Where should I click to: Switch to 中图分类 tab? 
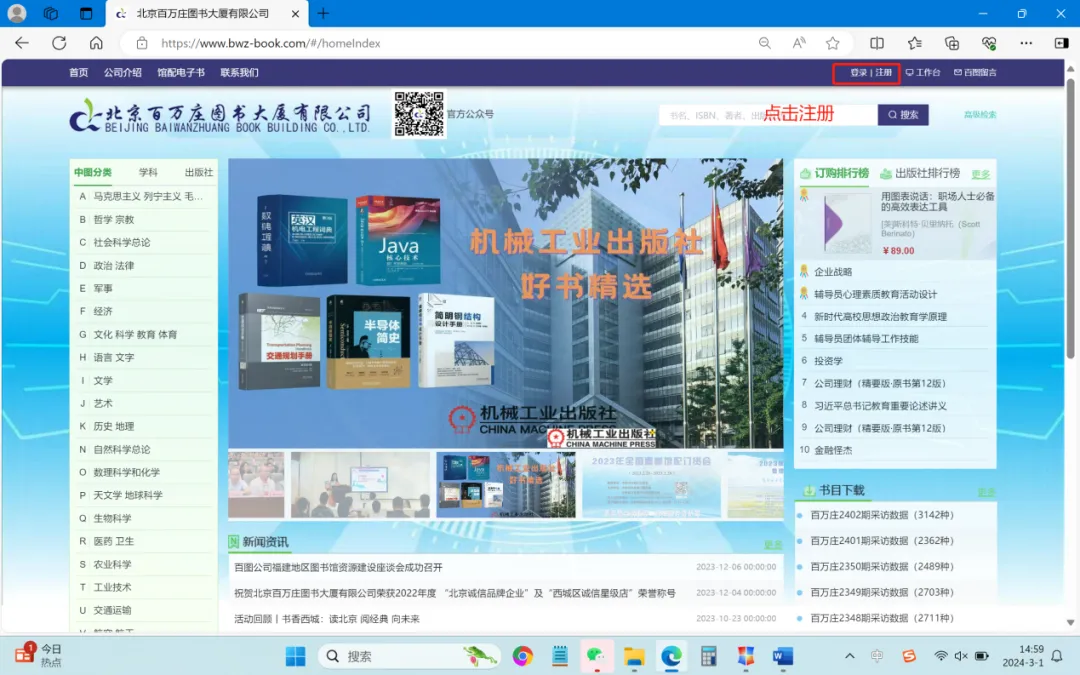click(x=93, y=172)
